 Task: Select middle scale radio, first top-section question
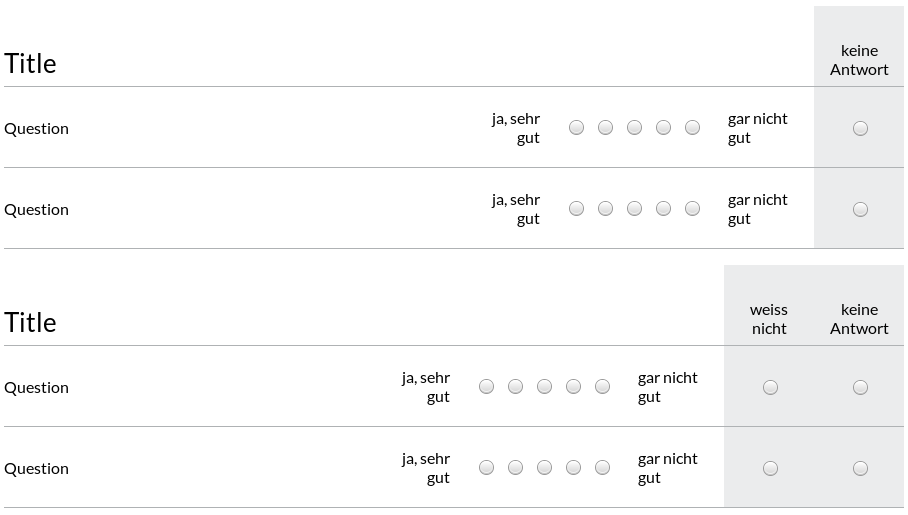click(634, 127)
